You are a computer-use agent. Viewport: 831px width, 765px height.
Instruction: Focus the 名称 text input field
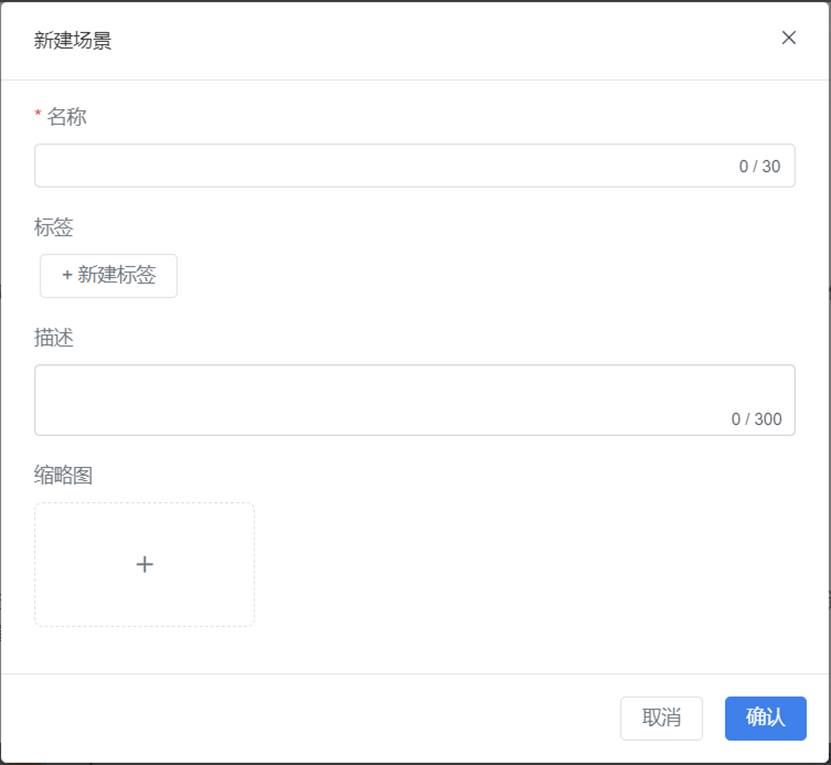point(414,165)
